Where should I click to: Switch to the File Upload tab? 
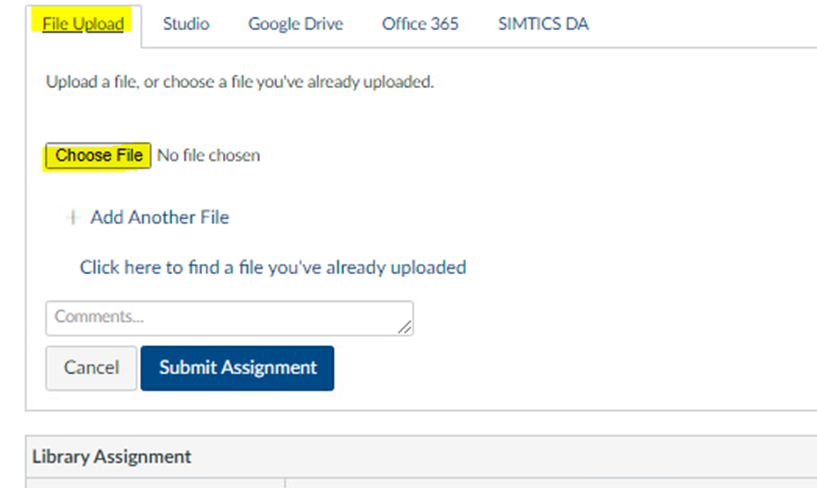[x=83, y=24]
